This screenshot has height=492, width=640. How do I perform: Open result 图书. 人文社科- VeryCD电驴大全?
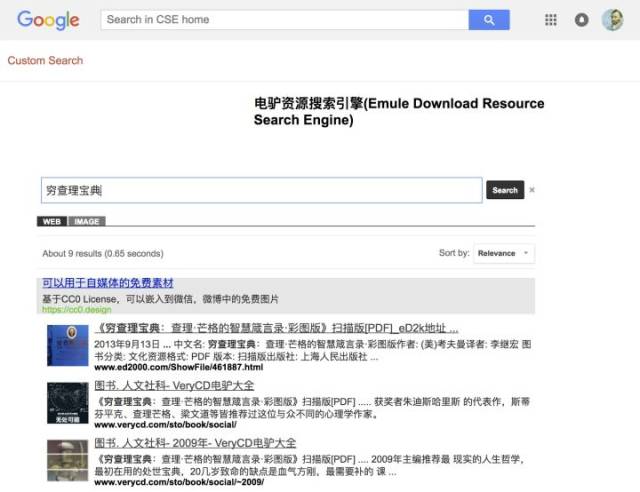click(x=174, y=385)
